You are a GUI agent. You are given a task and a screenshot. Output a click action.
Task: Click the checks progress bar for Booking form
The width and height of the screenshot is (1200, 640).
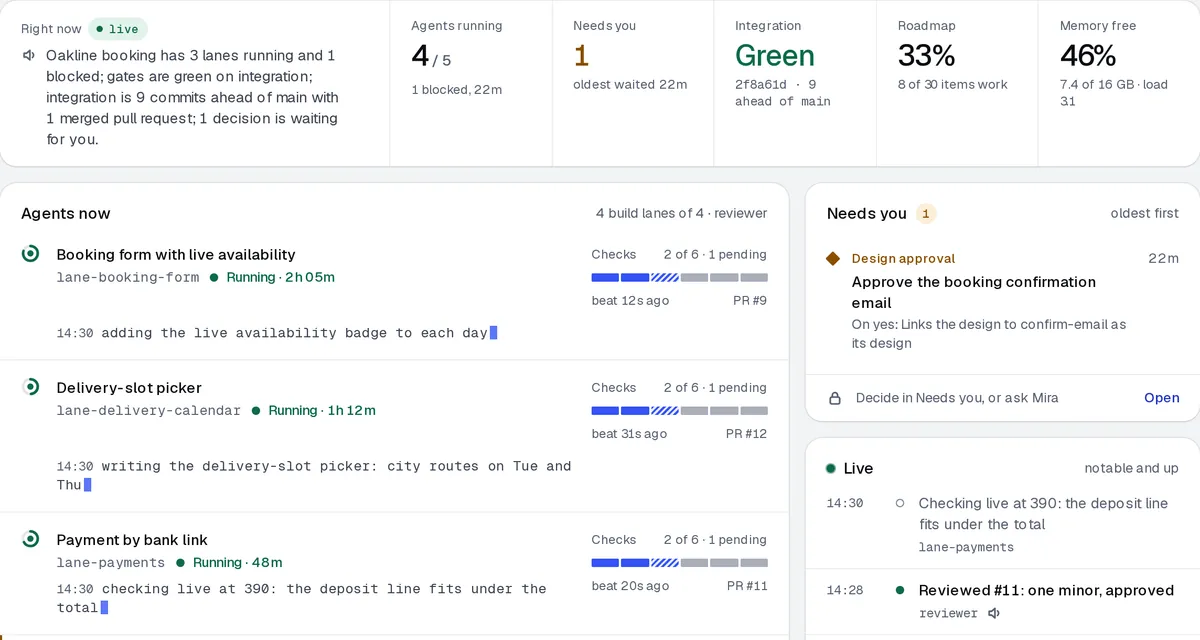680,277
